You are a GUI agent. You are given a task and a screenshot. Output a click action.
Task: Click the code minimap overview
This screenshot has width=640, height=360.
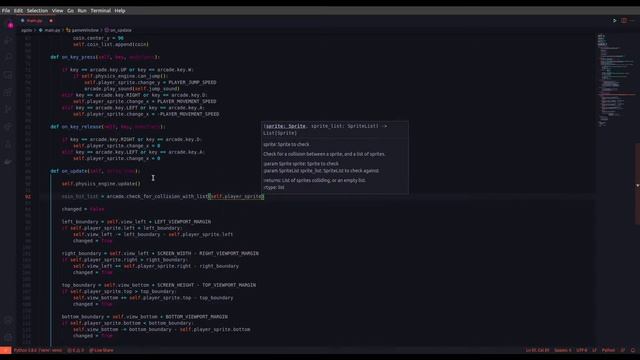[616, 81]
